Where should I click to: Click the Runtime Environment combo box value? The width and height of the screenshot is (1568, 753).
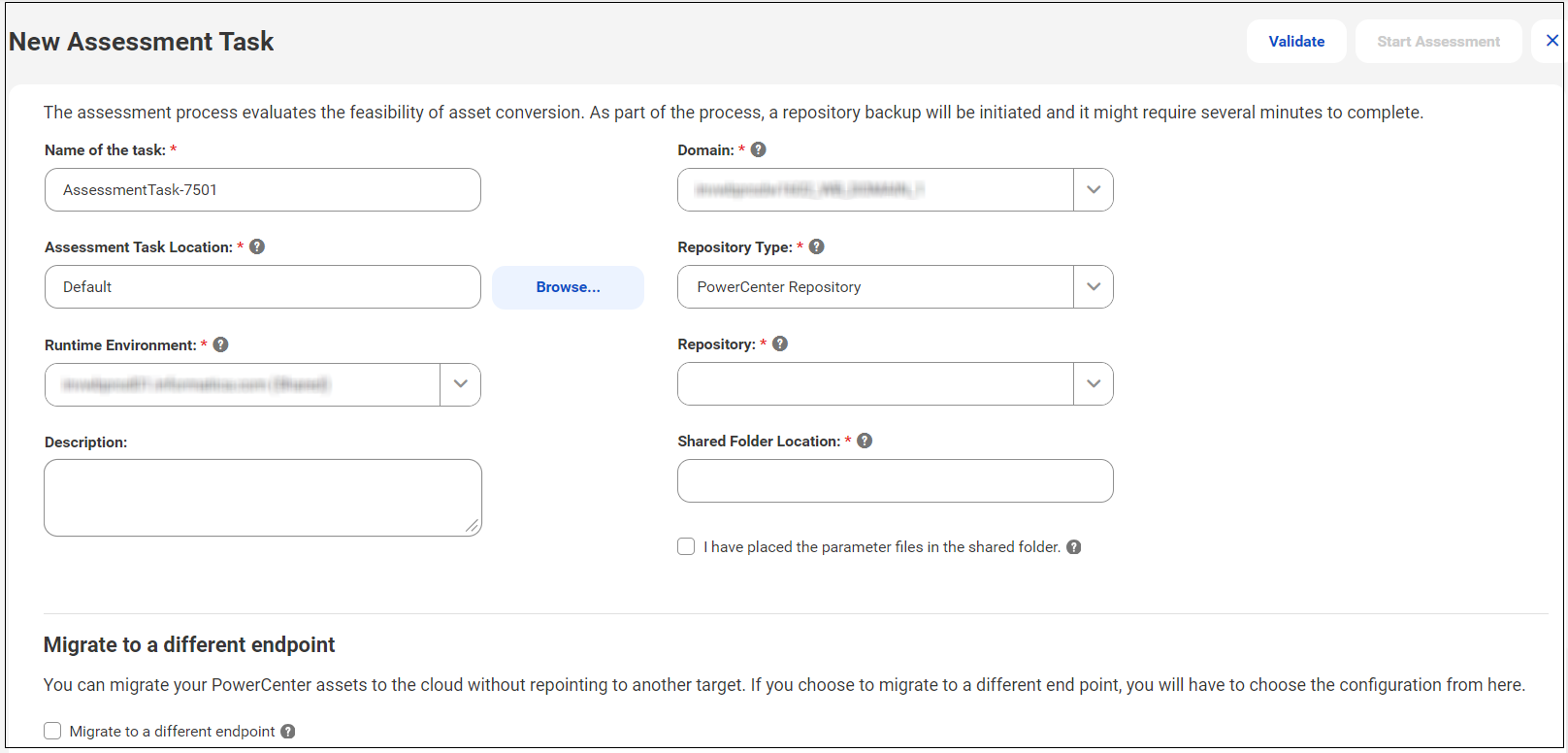coord(243,385)
